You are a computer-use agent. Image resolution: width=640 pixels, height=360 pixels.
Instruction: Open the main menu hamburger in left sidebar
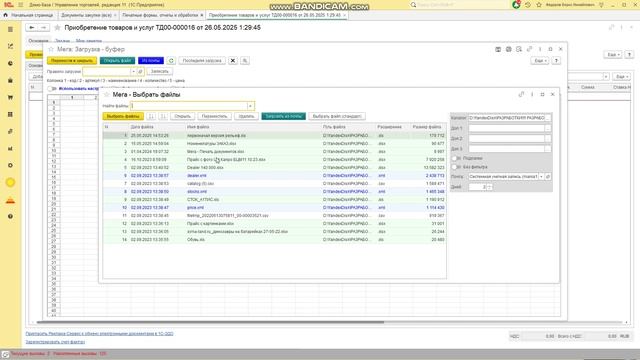10,29
